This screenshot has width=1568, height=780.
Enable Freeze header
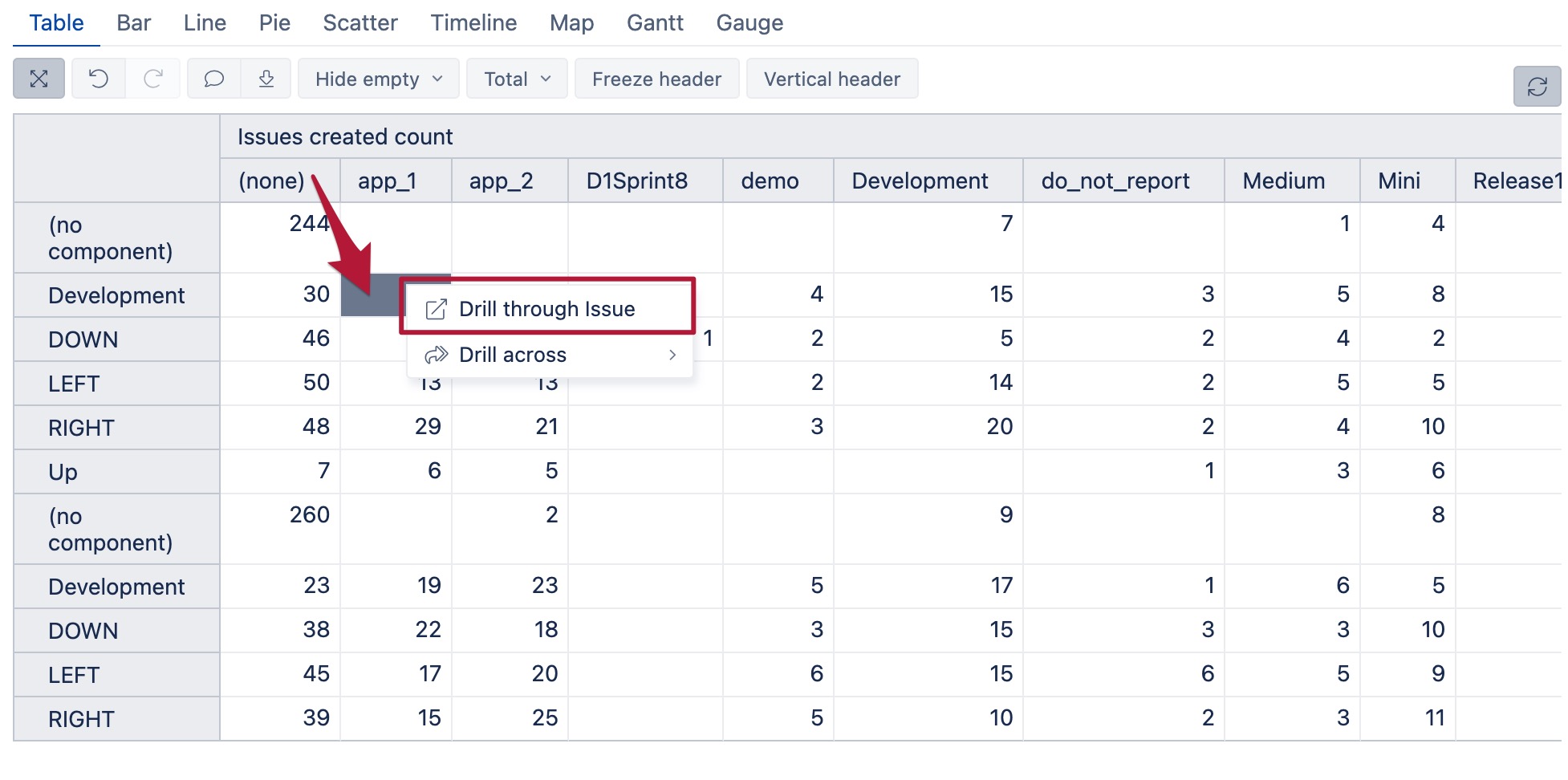pos(656,79)
